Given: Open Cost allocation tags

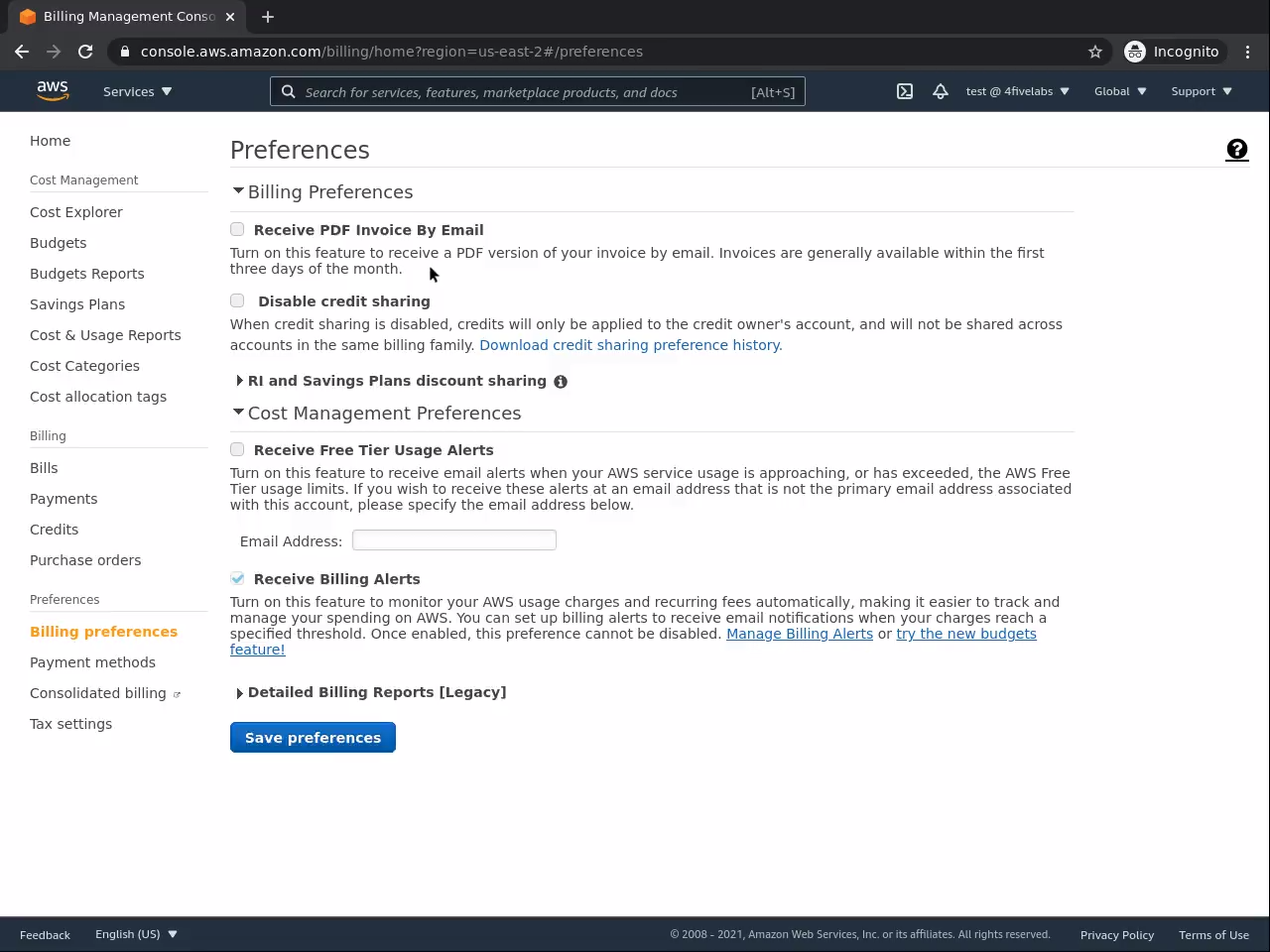Looking at the screenshot, I should (98, 397).
